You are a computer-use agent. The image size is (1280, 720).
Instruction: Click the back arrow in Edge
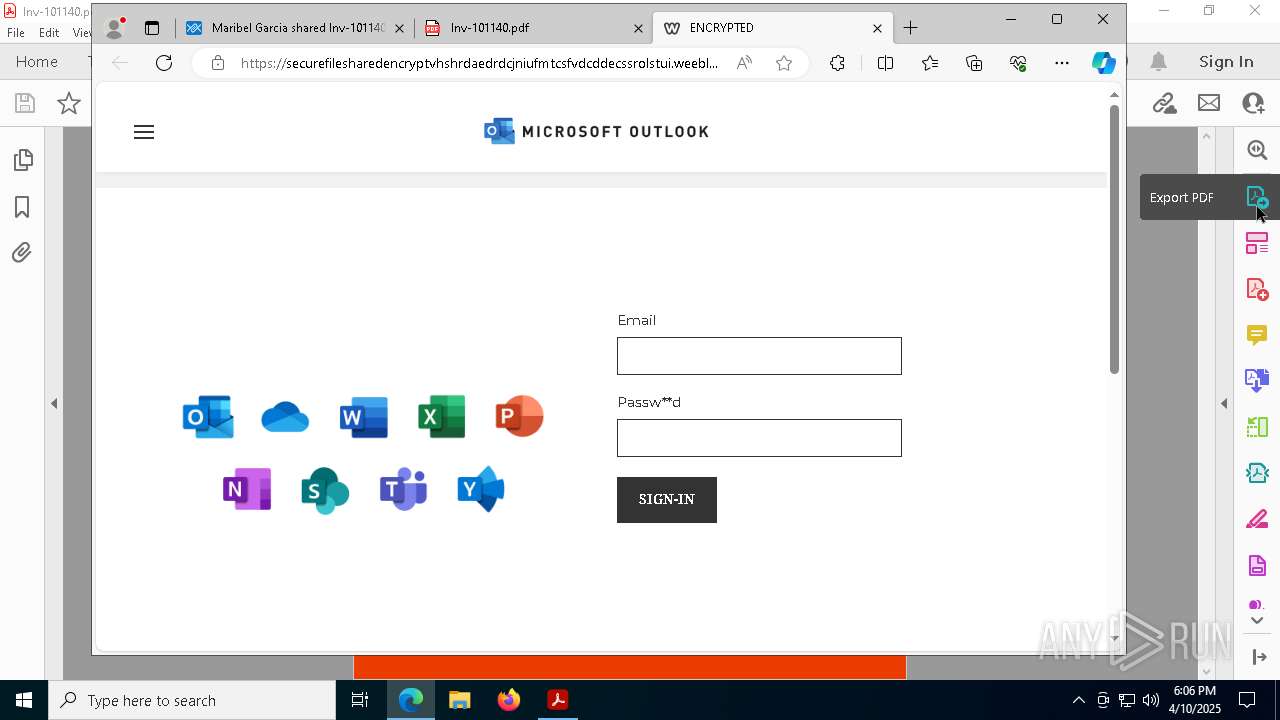click(x=119, y=63)
